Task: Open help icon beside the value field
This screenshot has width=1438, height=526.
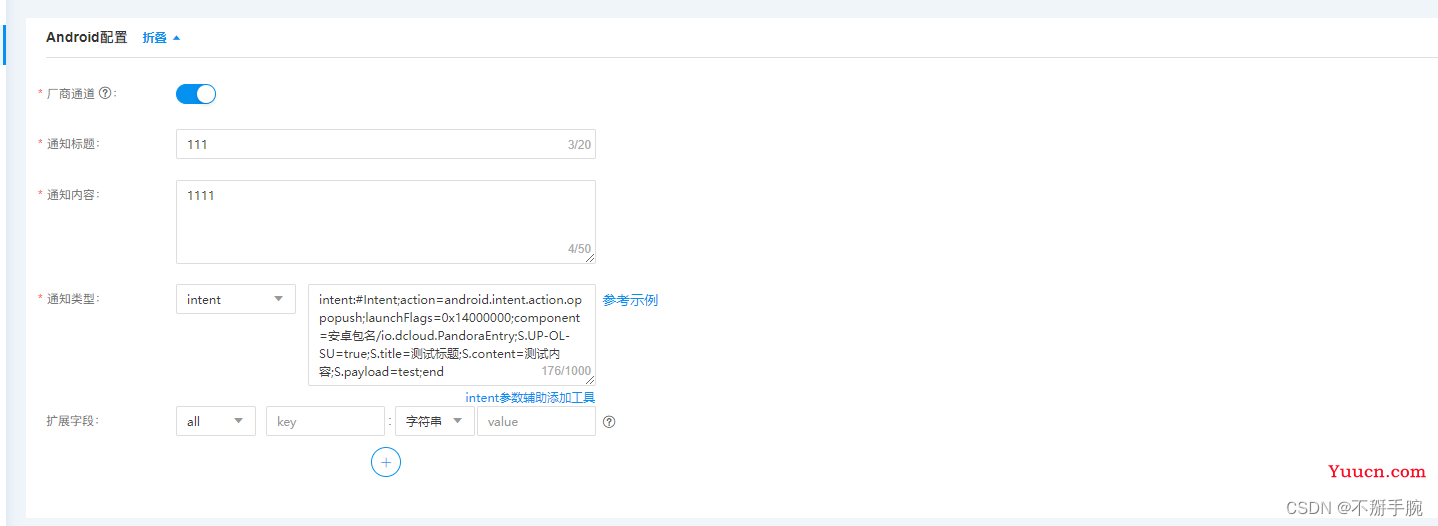Action: coord(609,421)
